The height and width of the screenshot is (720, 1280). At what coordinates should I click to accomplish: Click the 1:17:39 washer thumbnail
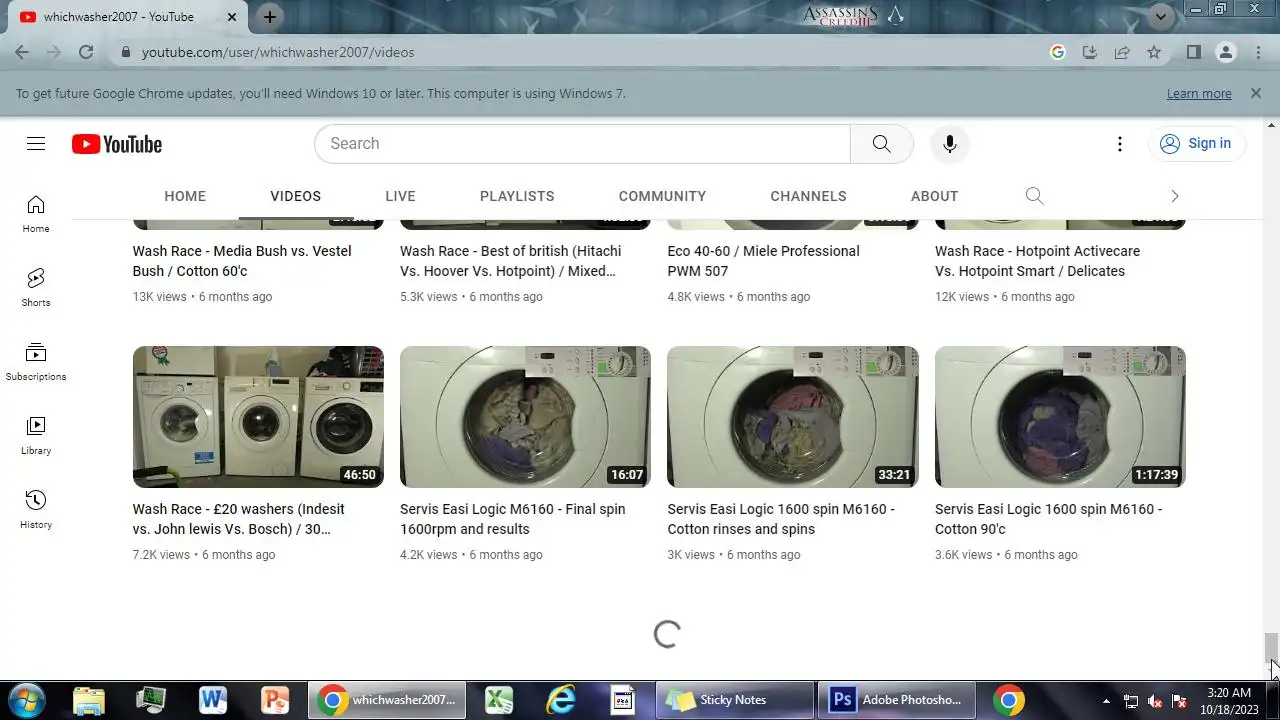1060,417
